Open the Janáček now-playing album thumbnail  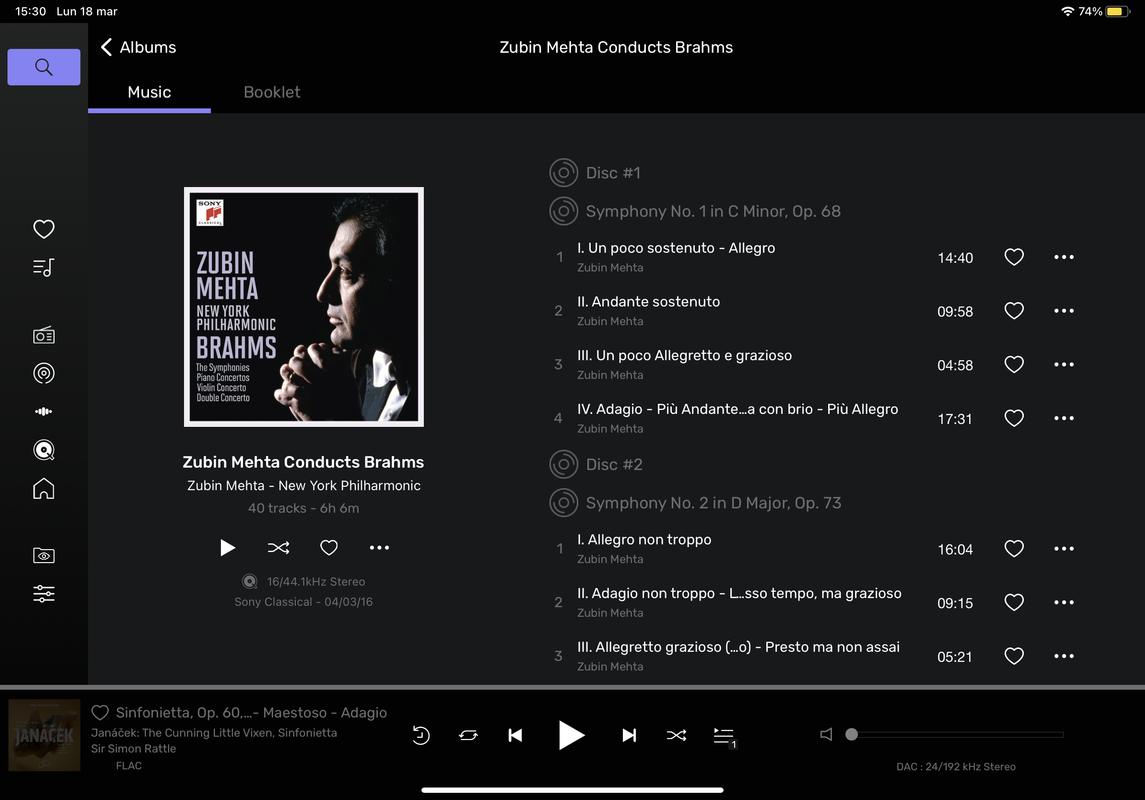[x=44, y=735]
